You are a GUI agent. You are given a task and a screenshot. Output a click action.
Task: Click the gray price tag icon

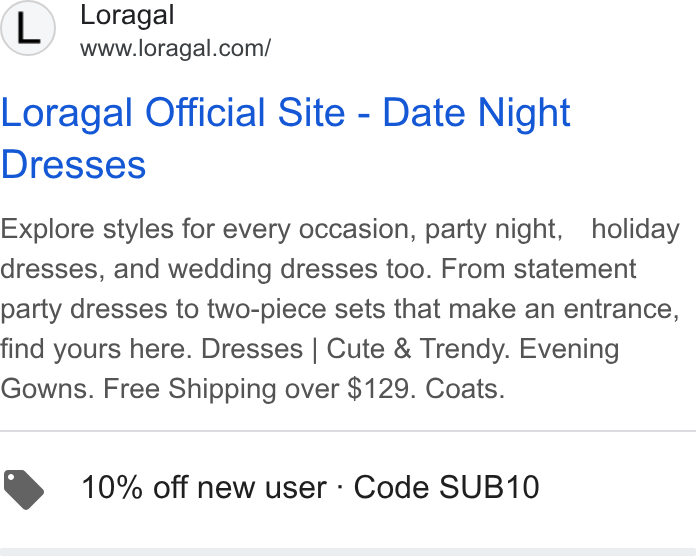point(24,489)
